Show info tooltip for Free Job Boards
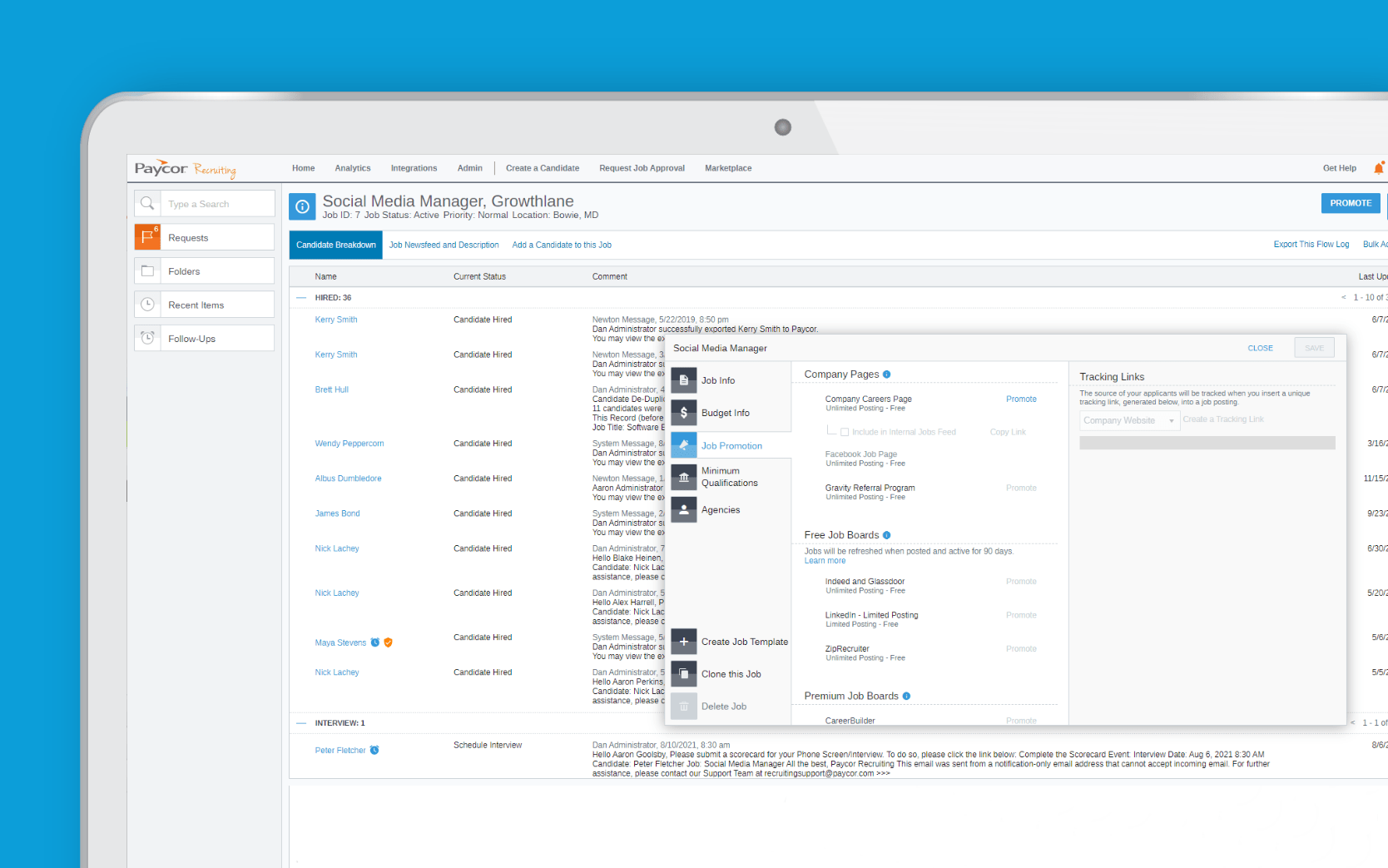This screenshot has width=1388, height=868. click(887, 535)
